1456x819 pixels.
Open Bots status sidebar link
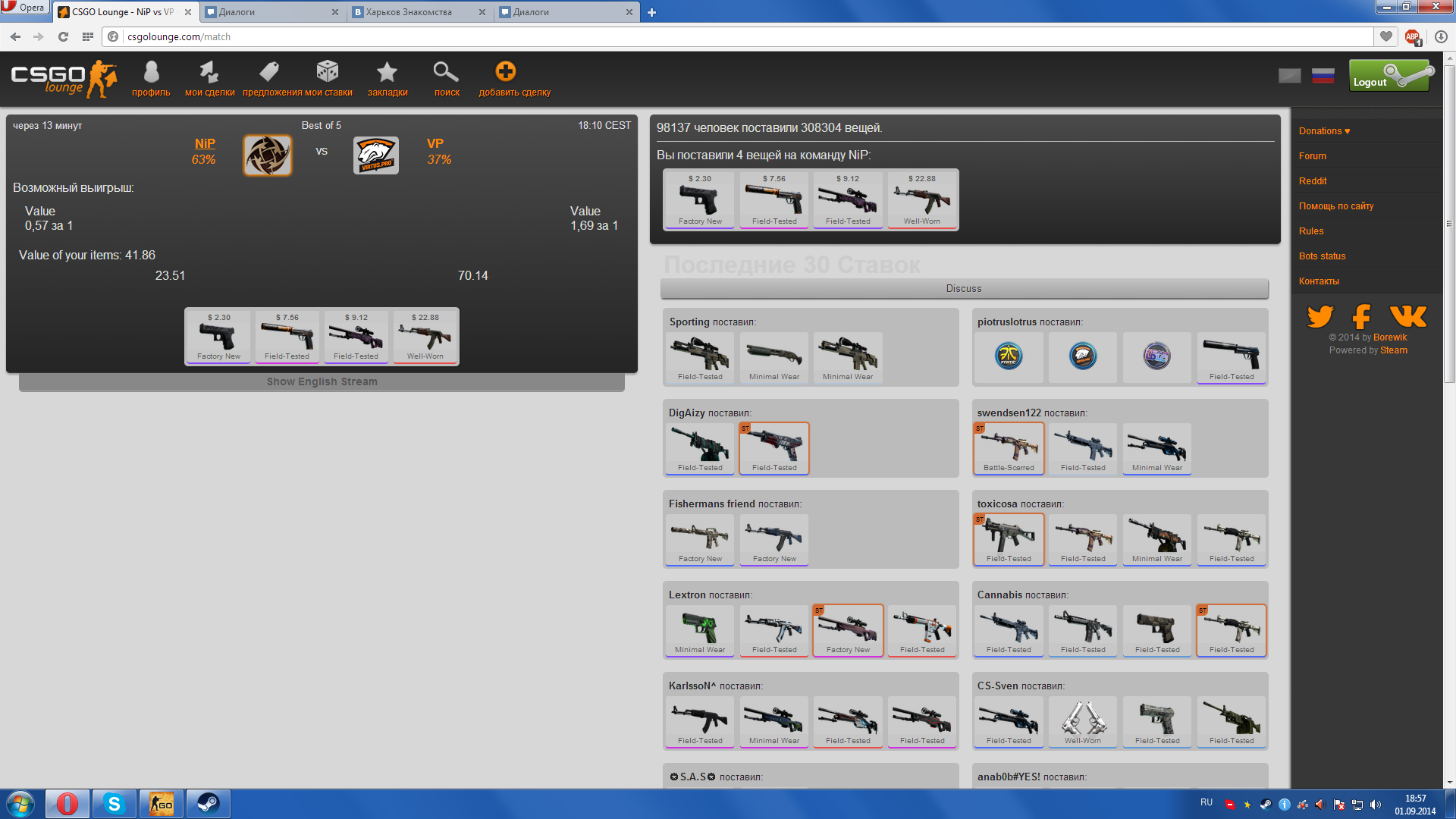[x=1322, y=256]
